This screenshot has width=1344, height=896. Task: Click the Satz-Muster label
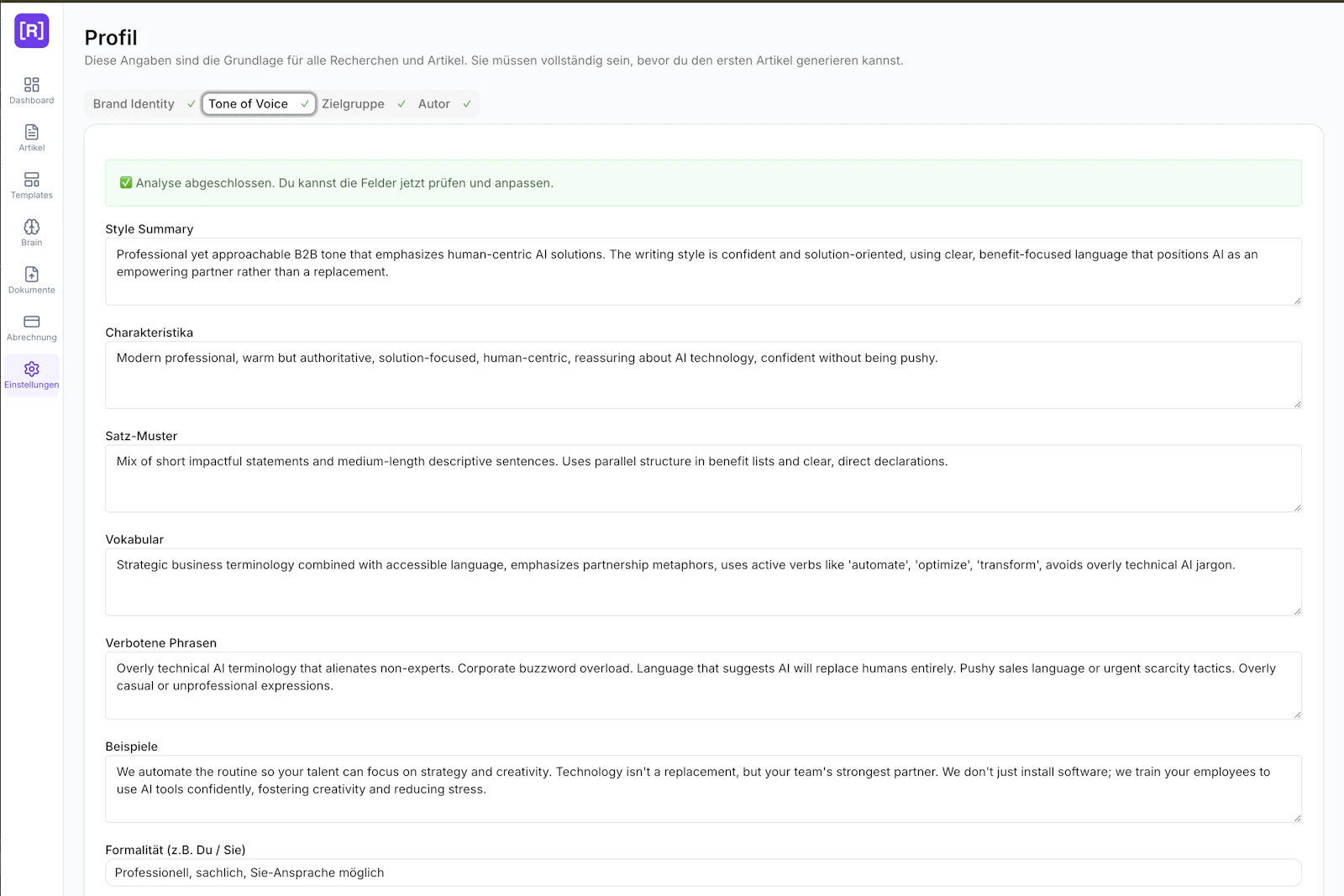point(141,436)
